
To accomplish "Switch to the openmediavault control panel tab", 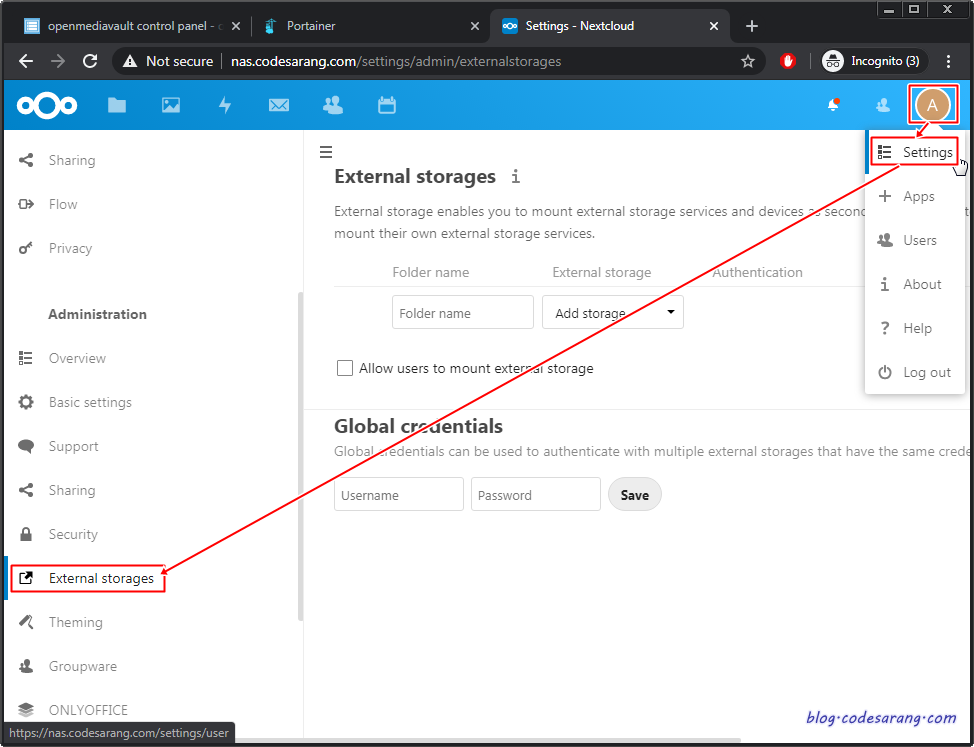I will [x=132, y=26].
